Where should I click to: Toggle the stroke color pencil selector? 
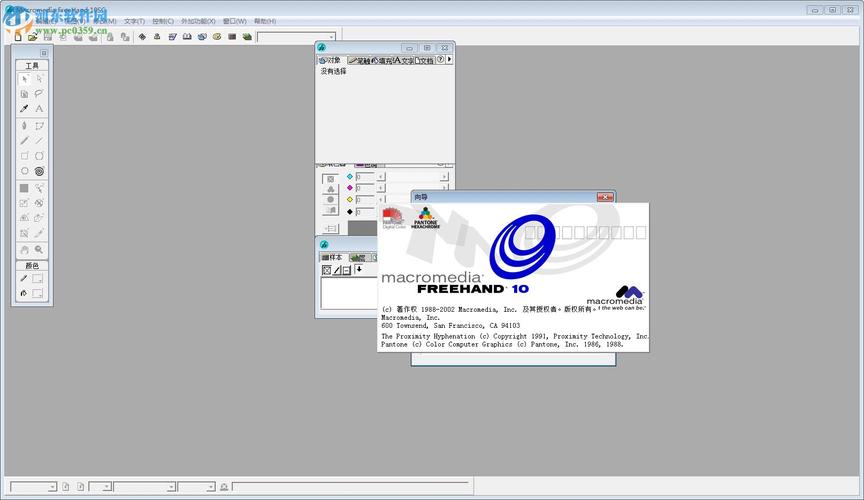tap(24, 278)
